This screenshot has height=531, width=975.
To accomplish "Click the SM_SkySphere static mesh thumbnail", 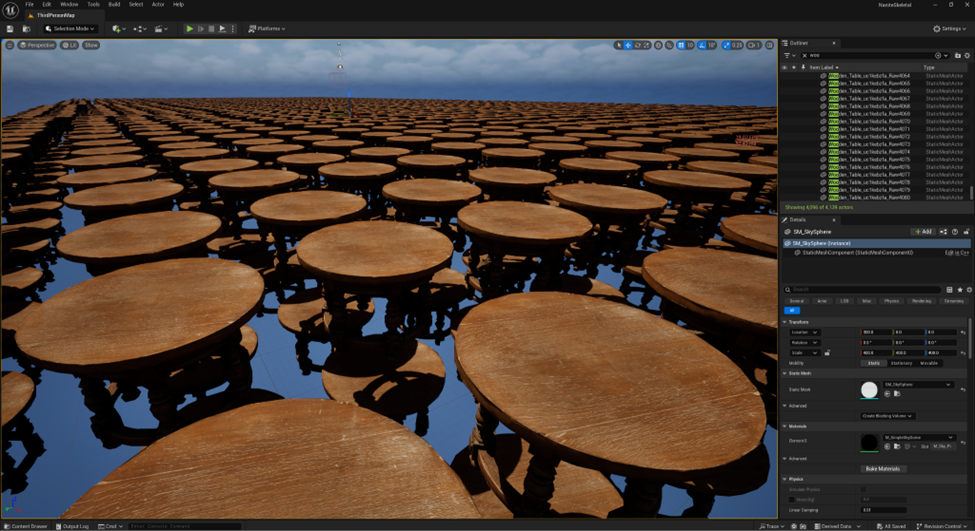I will click(869, 390).
